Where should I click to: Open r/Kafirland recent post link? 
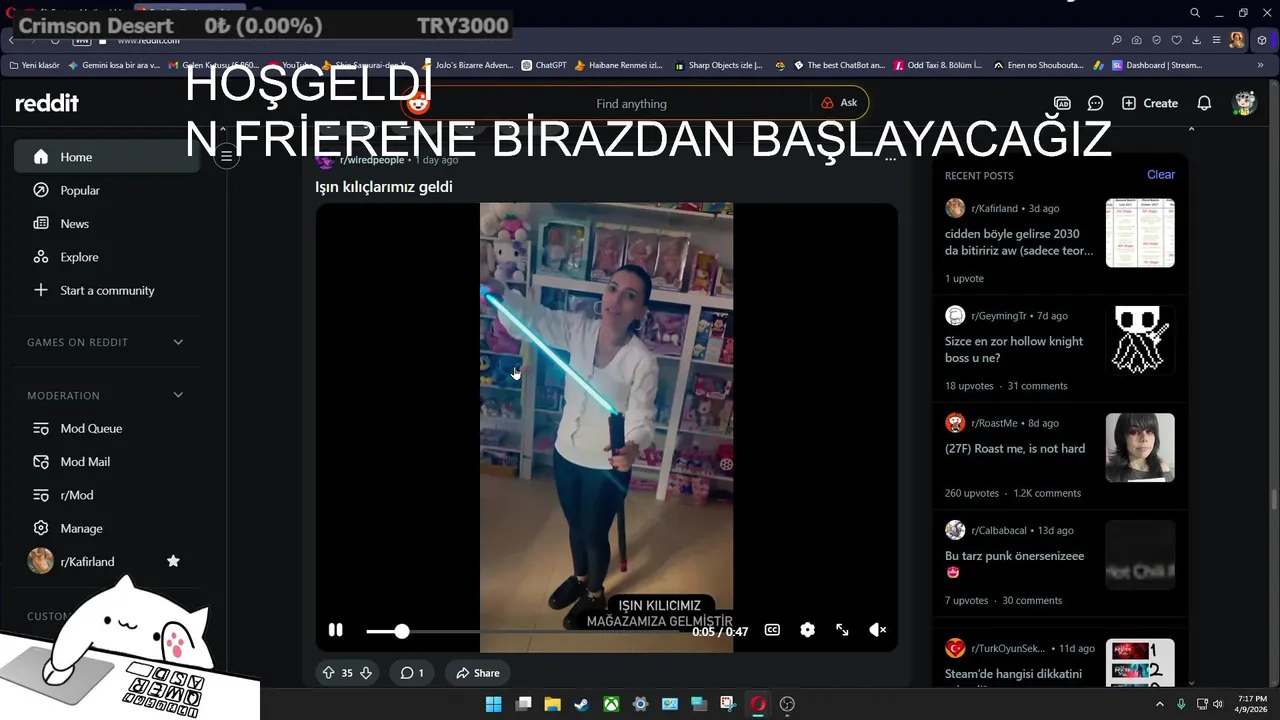click(994, 208)
